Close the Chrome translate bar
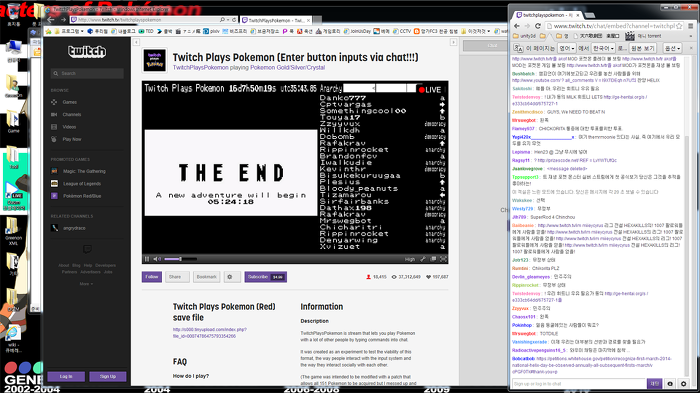This screenshot has height=393, width=700. [691, 48]
